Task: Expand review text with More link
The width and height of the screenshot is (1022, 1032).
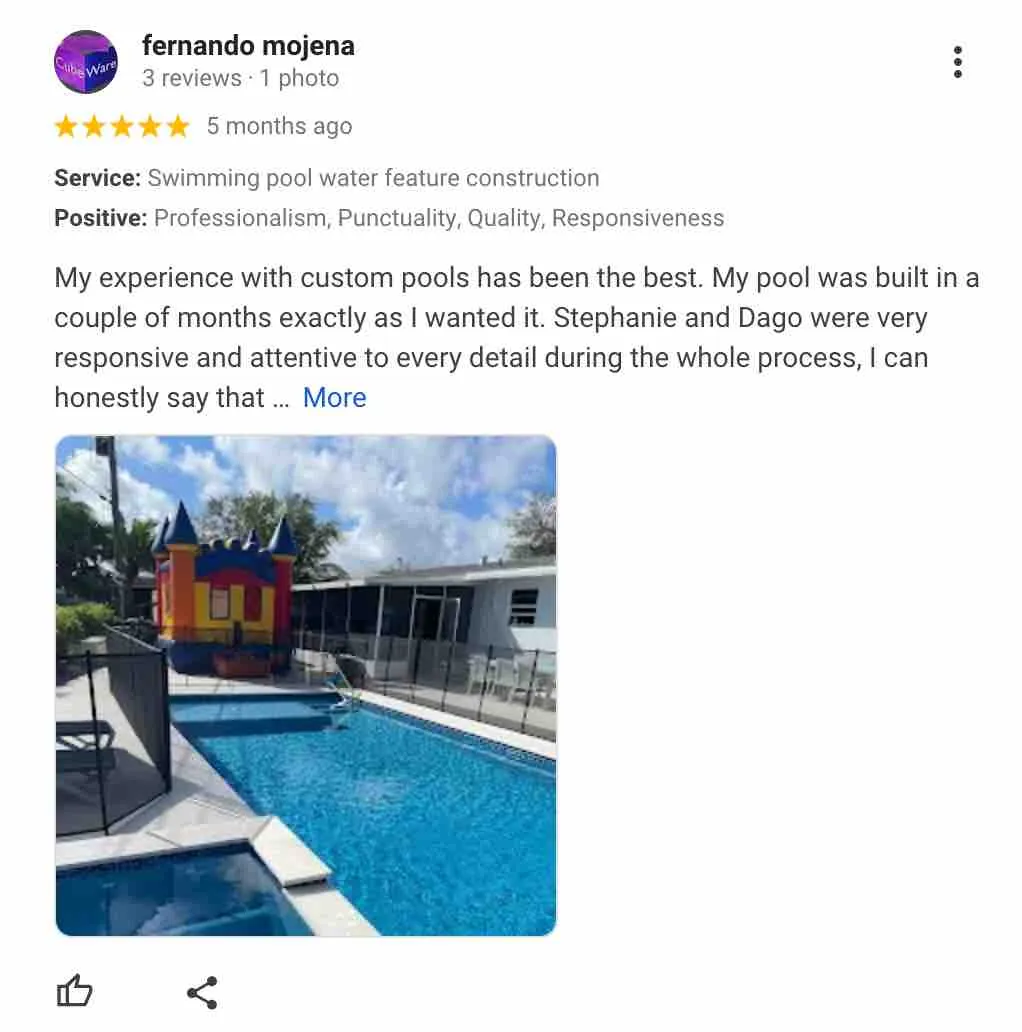Action: point(334,398)
